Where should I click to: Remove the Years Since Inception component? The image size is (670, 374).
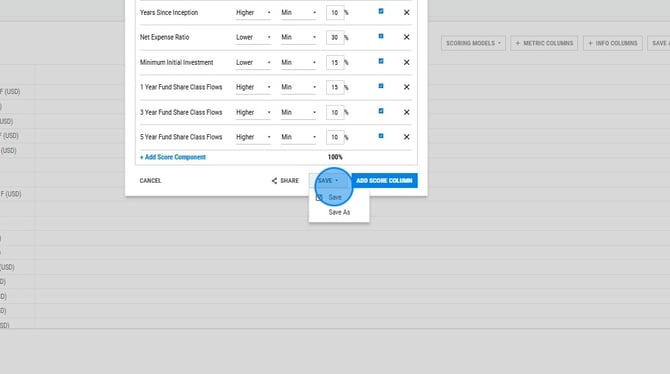tap(406, 12)
